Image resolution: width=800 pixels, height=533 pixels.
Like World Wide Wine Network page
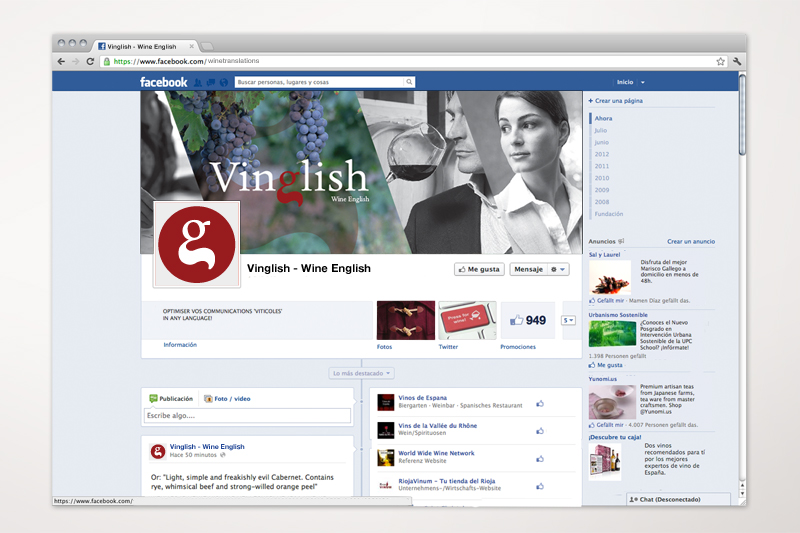click(540, 459)
